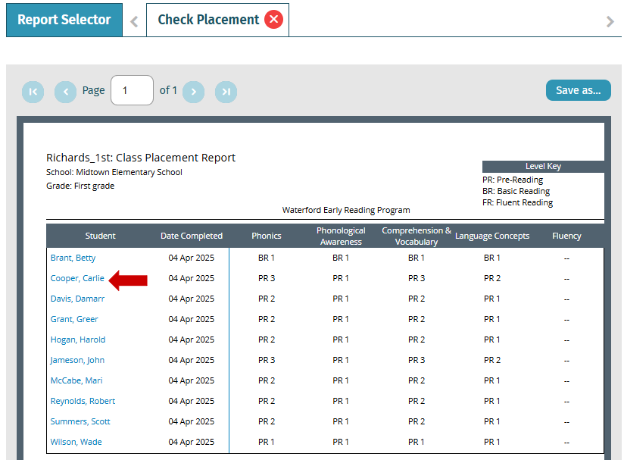Click Jameson, John's Comprehension value PR 3

[x=417, y=360]
